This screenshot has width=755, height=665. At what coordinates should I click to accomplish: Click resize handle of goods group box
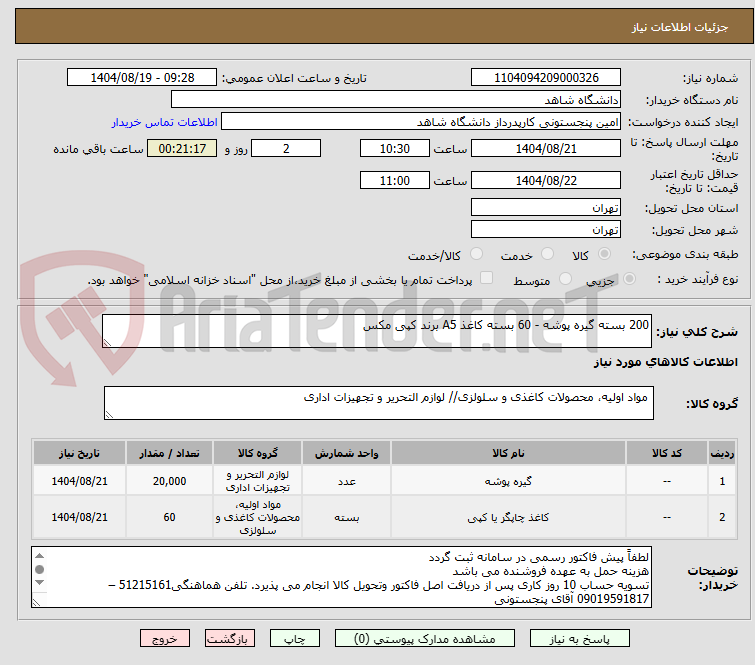[x=109, y=415]
